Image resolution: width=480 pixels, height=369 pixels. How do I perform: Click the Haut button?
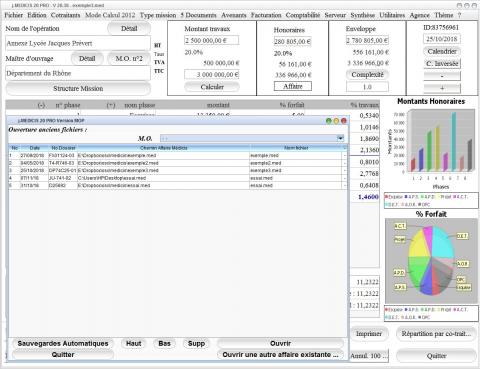point(133,343)
